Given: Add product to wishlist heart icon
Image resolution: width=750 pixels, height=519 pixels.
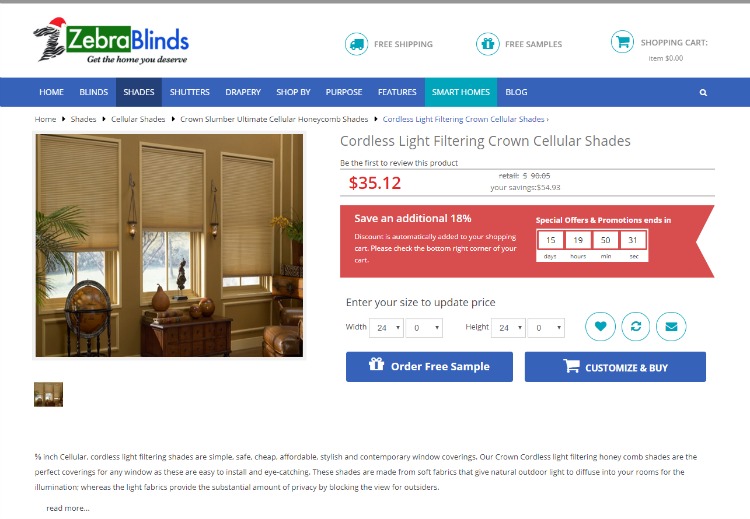Looking at the screenshot, I should (x=600, y=326).
